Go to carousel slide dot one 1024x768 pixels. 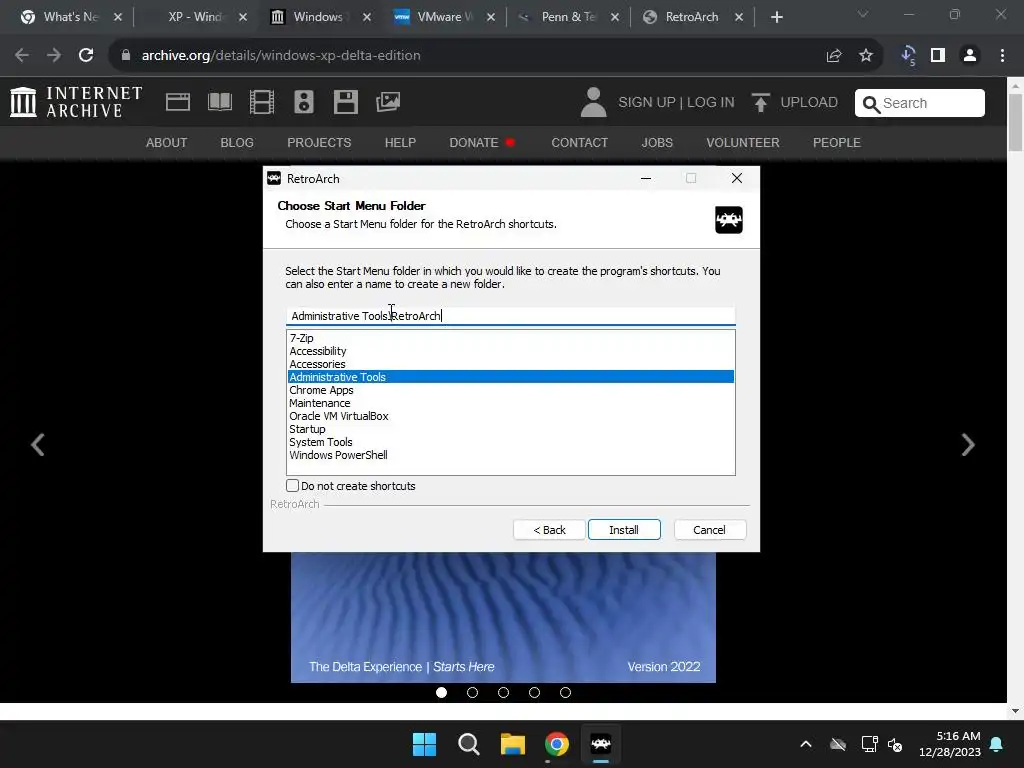pyautogui.click(x=441, y=692)
